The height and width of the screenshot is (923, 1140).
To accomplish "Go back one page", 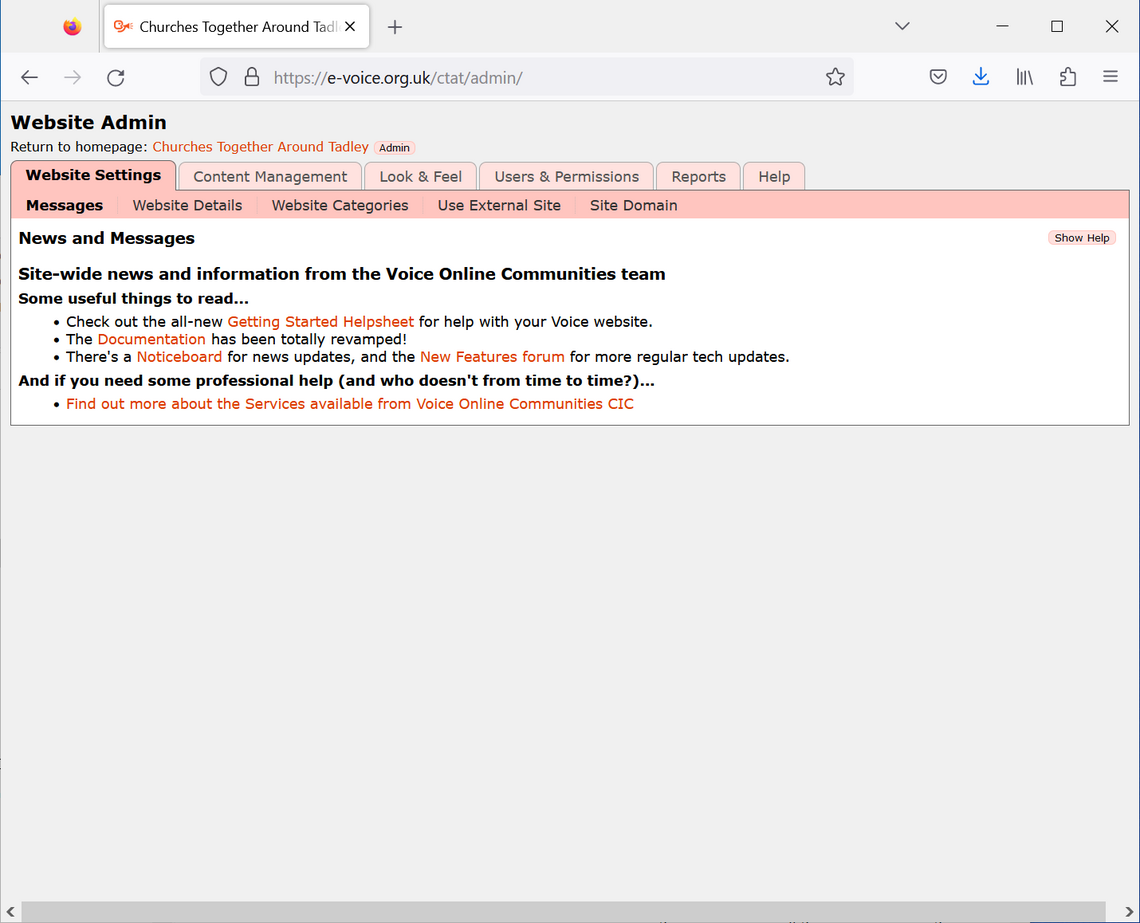I will 29,77.
